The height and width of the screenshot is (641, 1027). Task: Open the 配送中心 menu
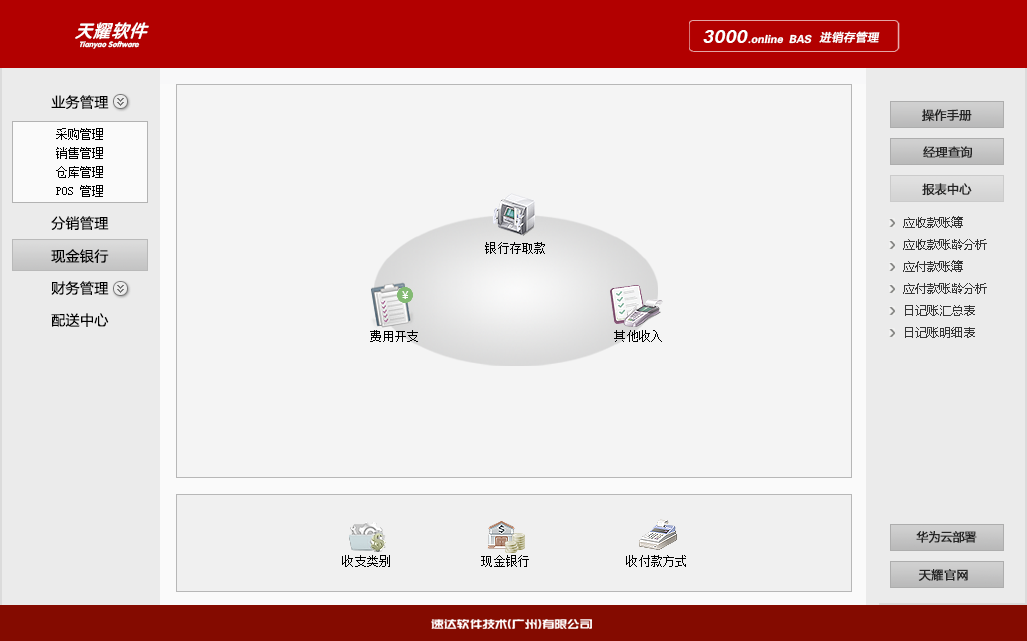tap(79, 320)
